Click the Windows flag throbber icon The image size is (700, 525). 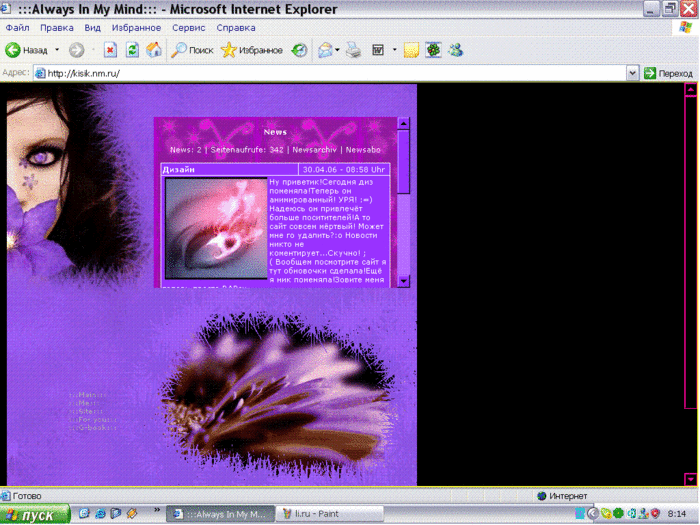click(686, 28)
